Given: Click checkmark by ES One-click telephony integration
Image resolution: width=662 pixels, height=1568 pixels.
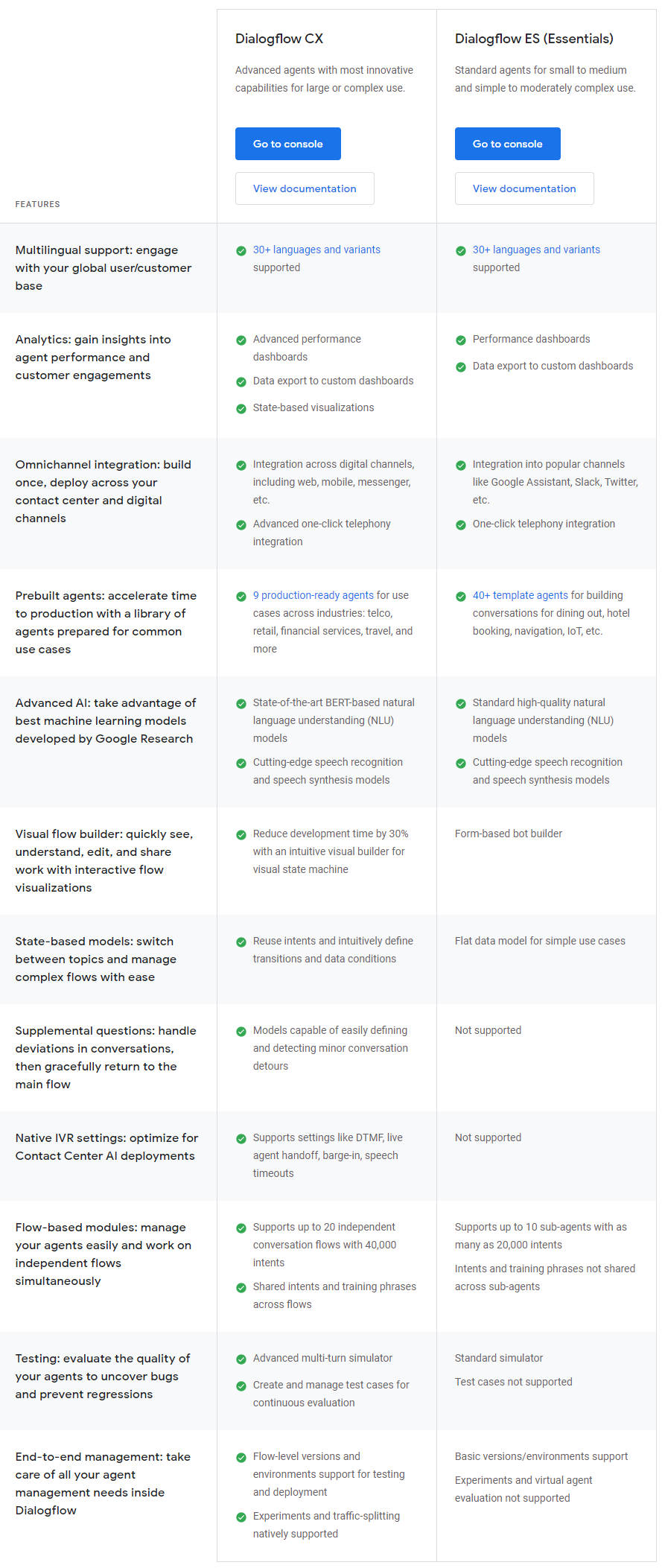Looking at the screenshot, I should pos(461,525).
